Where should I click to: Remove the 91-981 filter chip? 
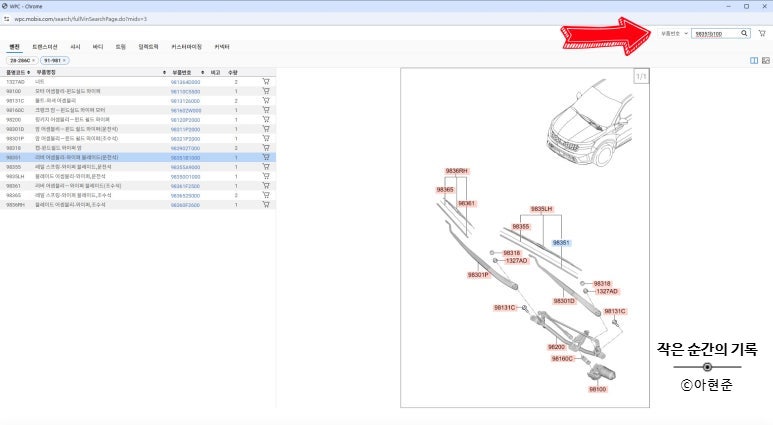pos(64,60)
